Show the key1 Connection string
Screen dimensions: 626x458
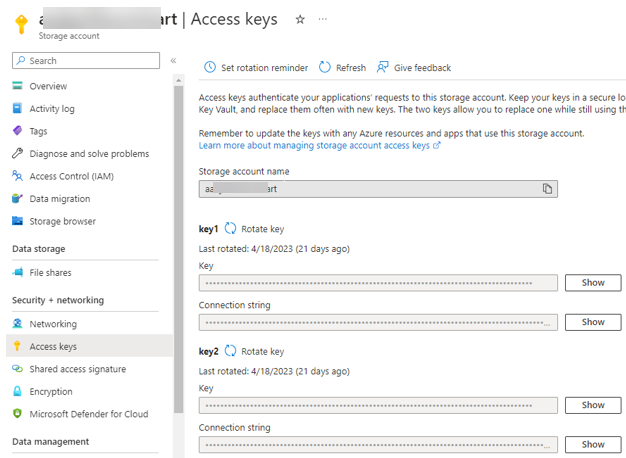pos(593,322)
